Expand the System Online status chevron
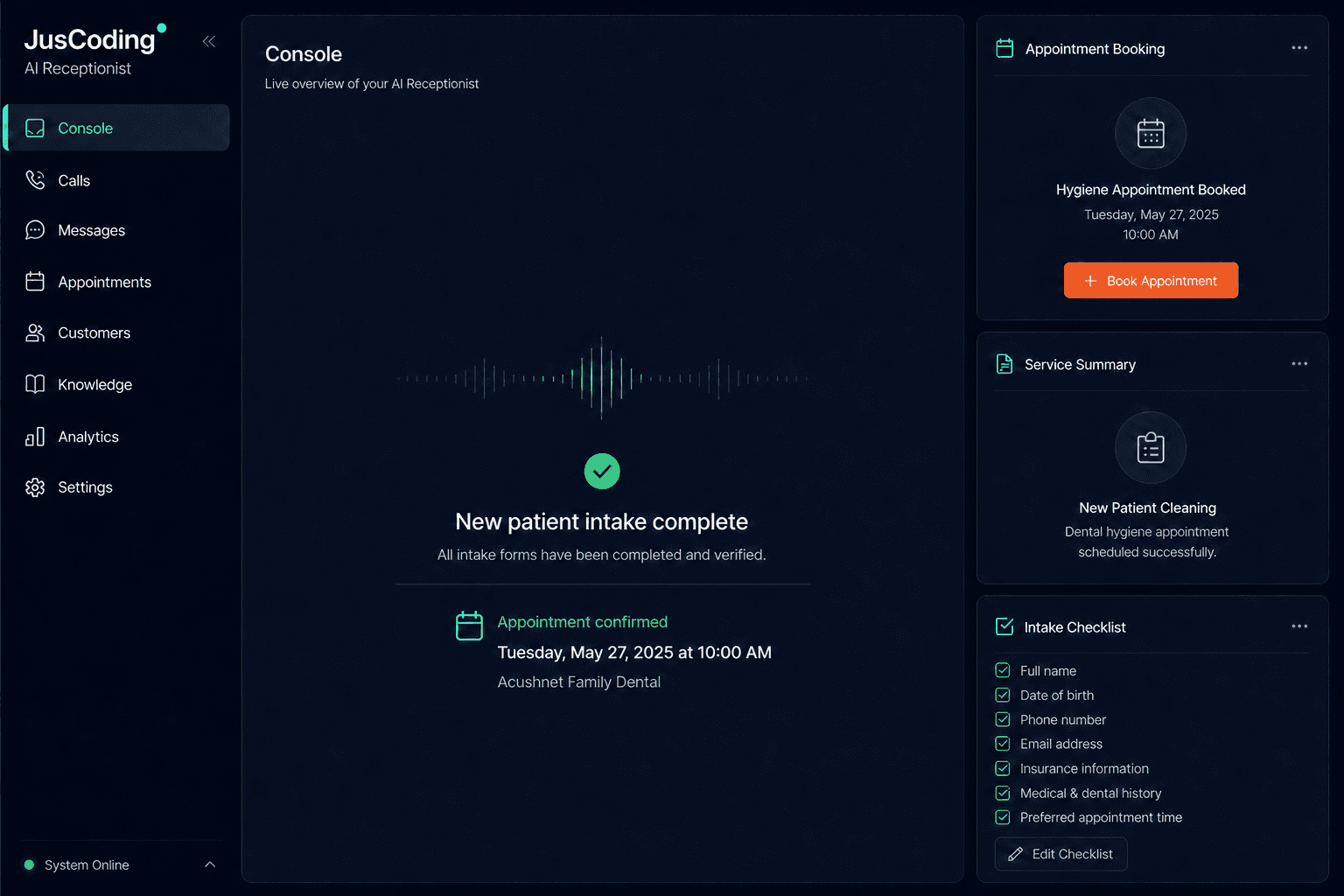 (x=210, y=864)
